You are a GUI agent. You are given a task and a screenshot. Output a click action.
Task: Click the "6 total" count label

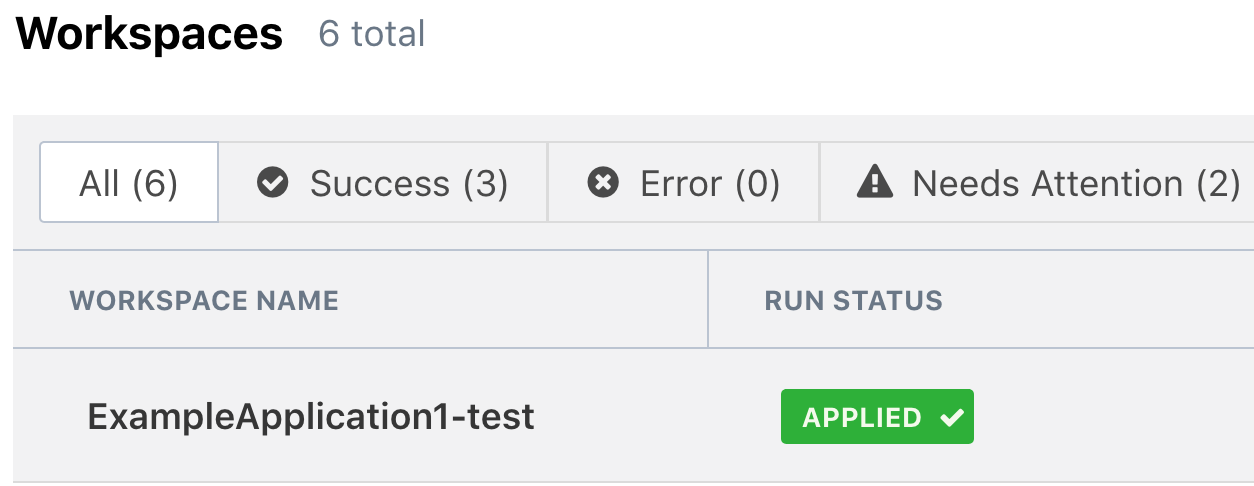click(x=371, y=34)
